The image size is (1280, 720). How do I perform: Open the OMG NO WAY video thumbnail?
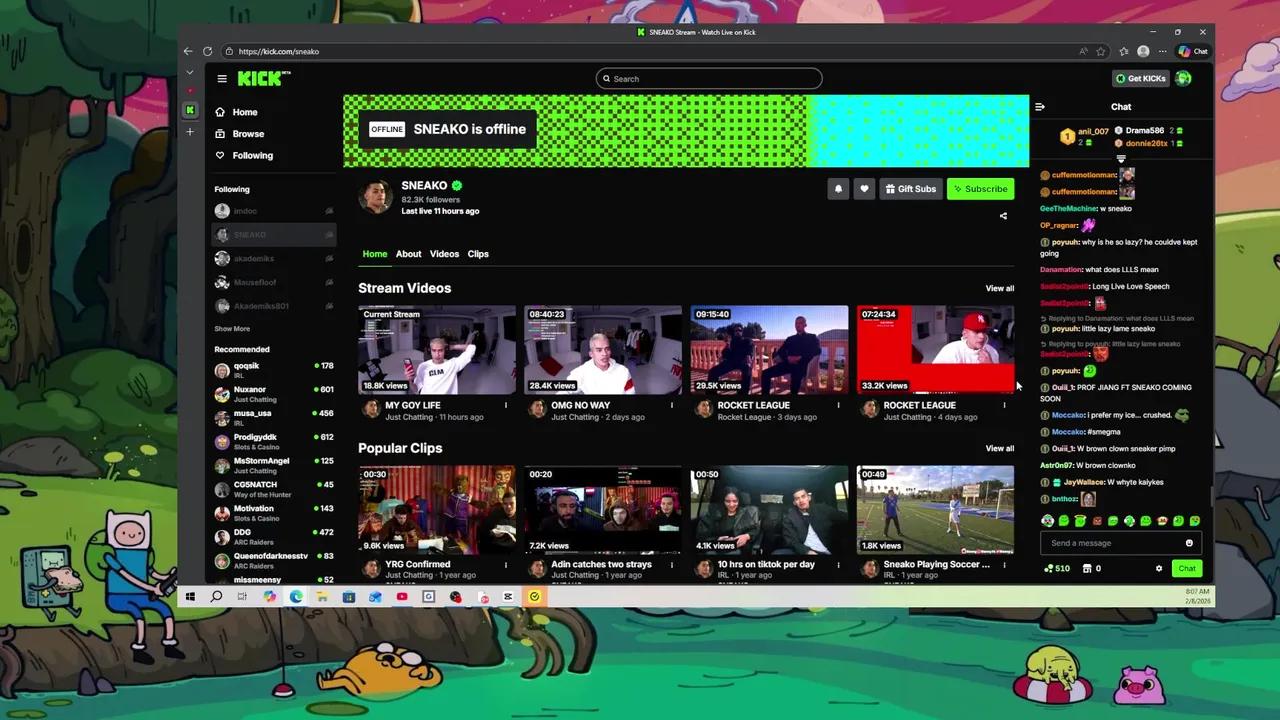point(603,350)
